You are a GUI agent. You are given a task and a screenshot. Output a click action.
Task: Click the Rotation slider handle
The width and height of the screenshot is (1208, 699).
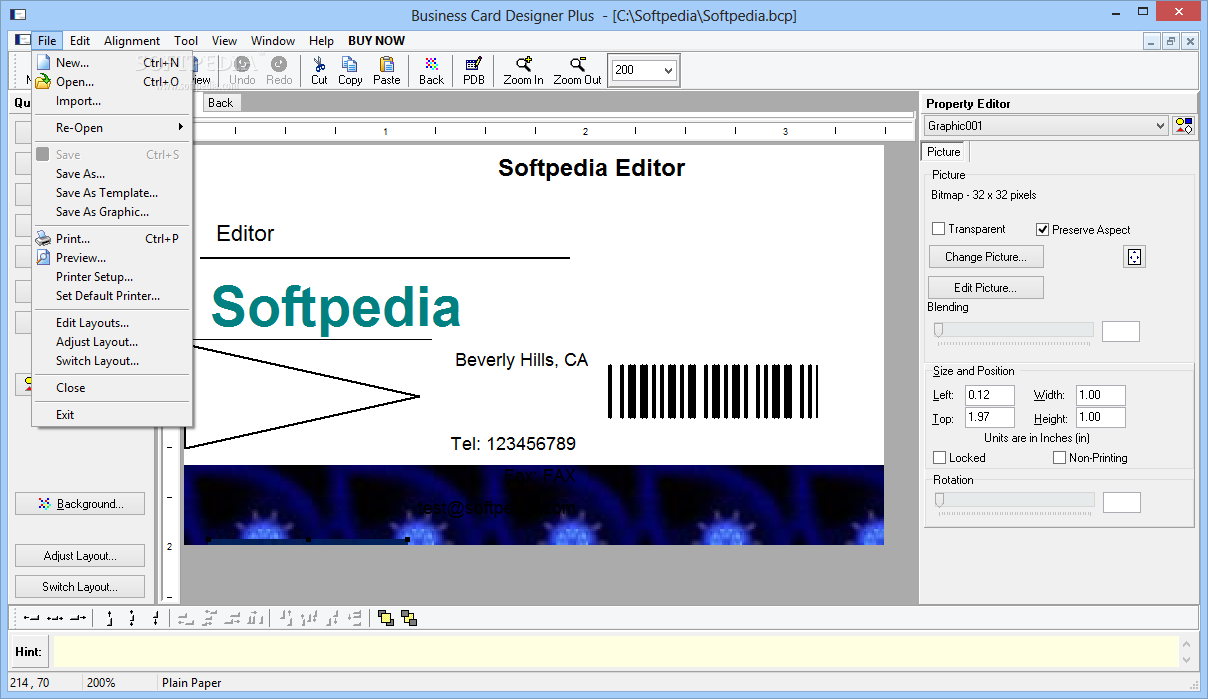939,499
